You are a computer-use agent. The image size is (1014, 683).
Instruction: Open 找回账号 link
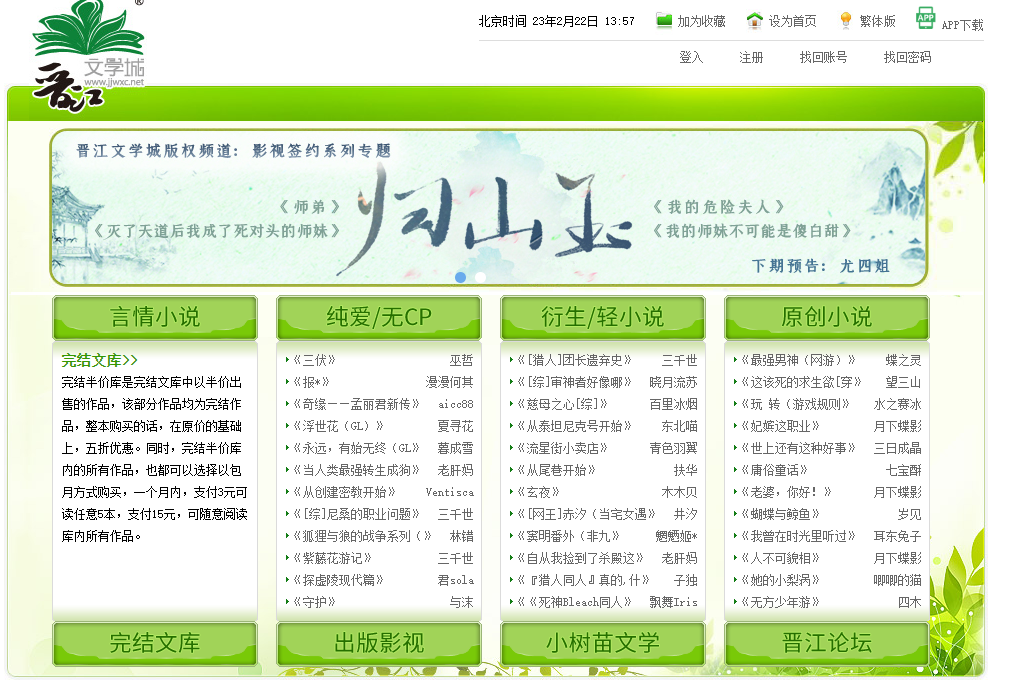(823, 58)
